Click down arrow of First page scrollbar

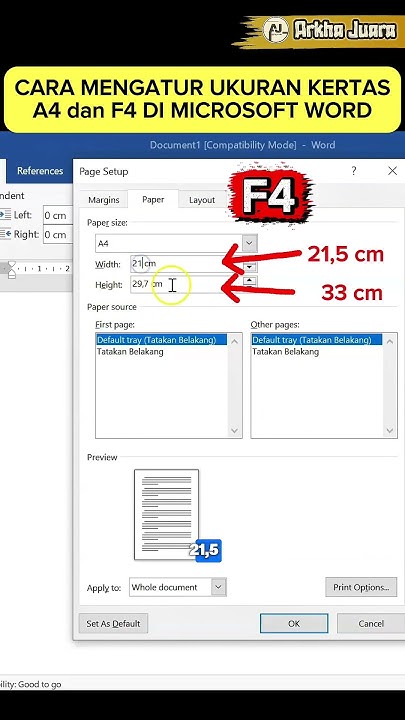coord(235,431)
